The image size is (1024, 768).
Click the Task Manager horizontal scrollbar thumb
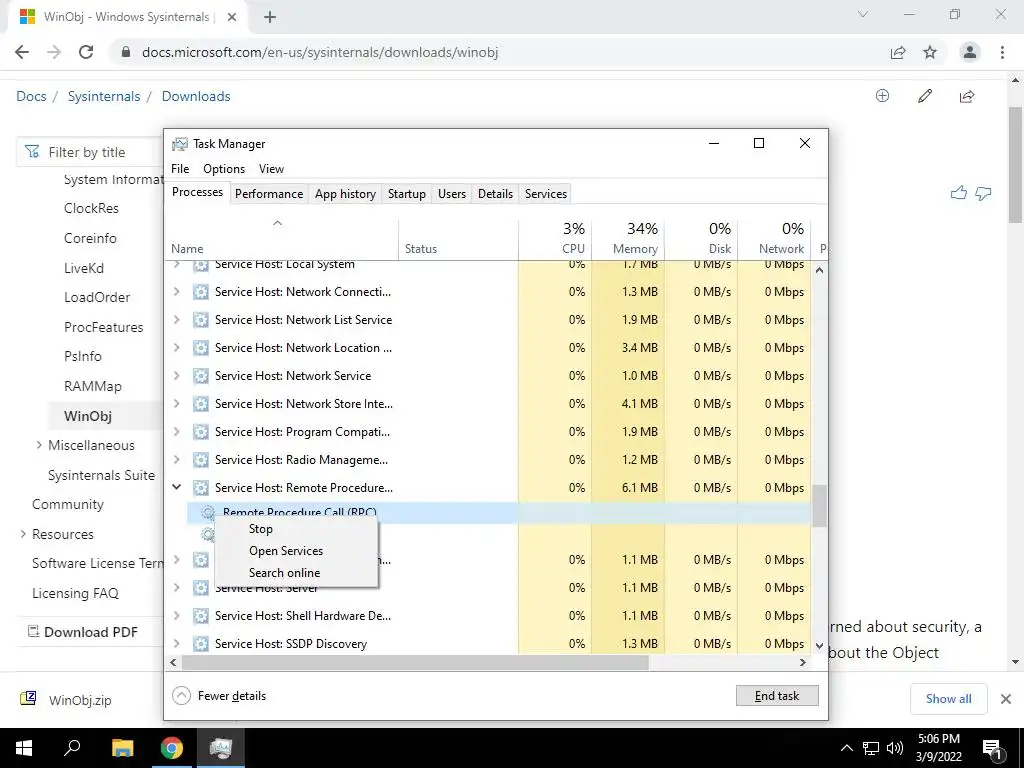[415, 662]
